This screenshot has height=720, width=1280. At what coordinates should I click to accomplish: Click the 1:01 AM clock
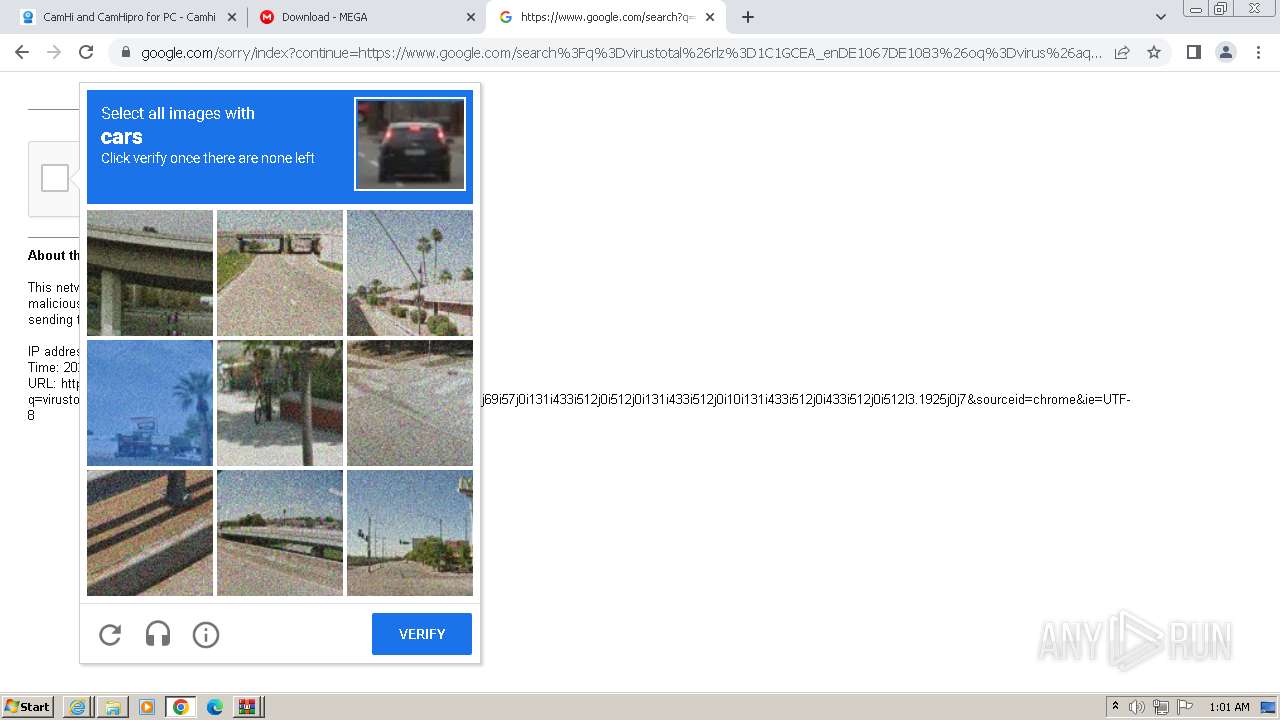click(x=1229, y=707)
